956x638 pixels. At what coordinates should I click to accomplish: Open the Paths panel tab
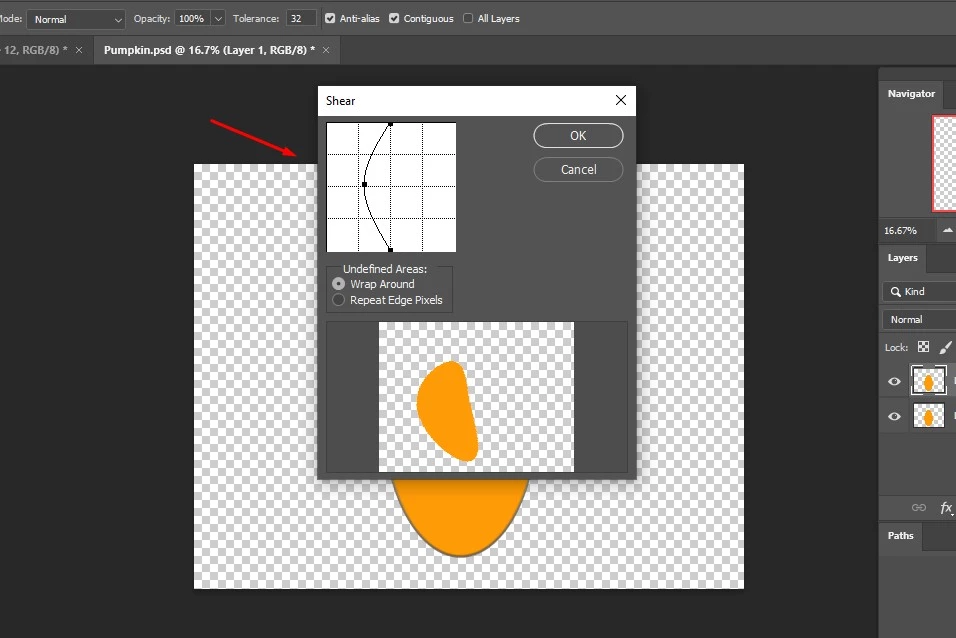tap(901, 536)
